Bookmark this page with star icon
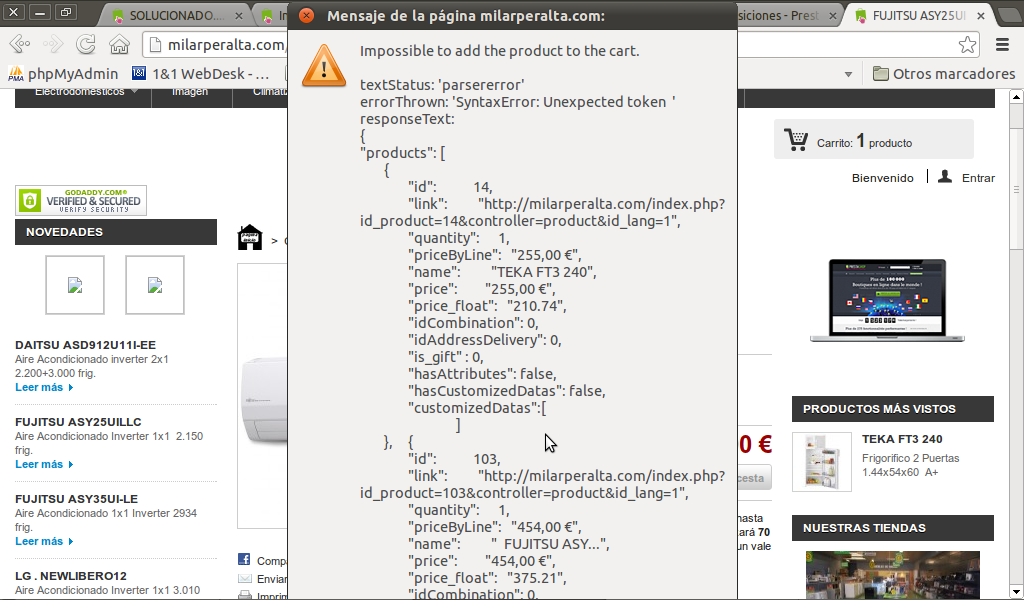 [x=967, y=44]
